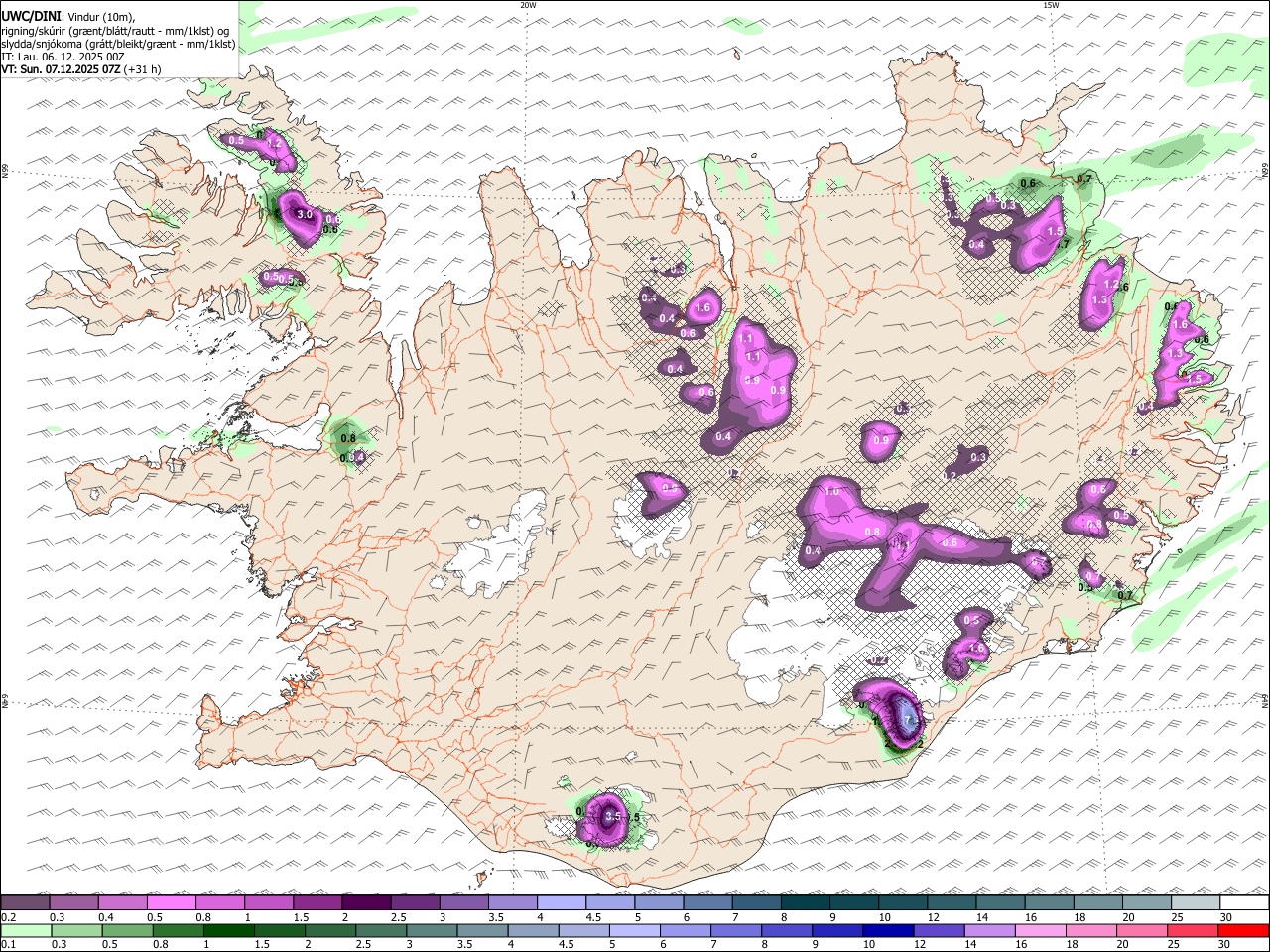The width and height of the screenshot is (1270, 952).
Task: Pick the pale grey 25–30 snow legend swatch
Action: pos(1197,902)
